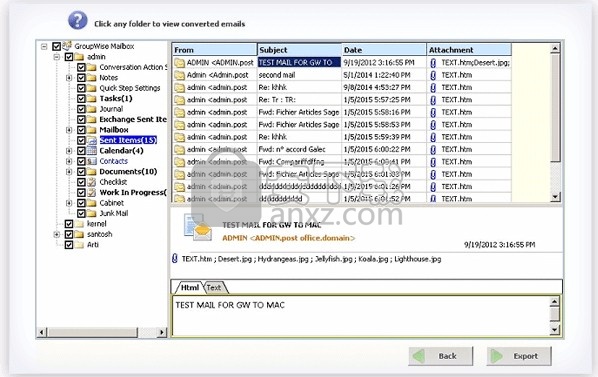Select the Conversation Action folder
Viewport: 598px width, 377px height.
133,67
